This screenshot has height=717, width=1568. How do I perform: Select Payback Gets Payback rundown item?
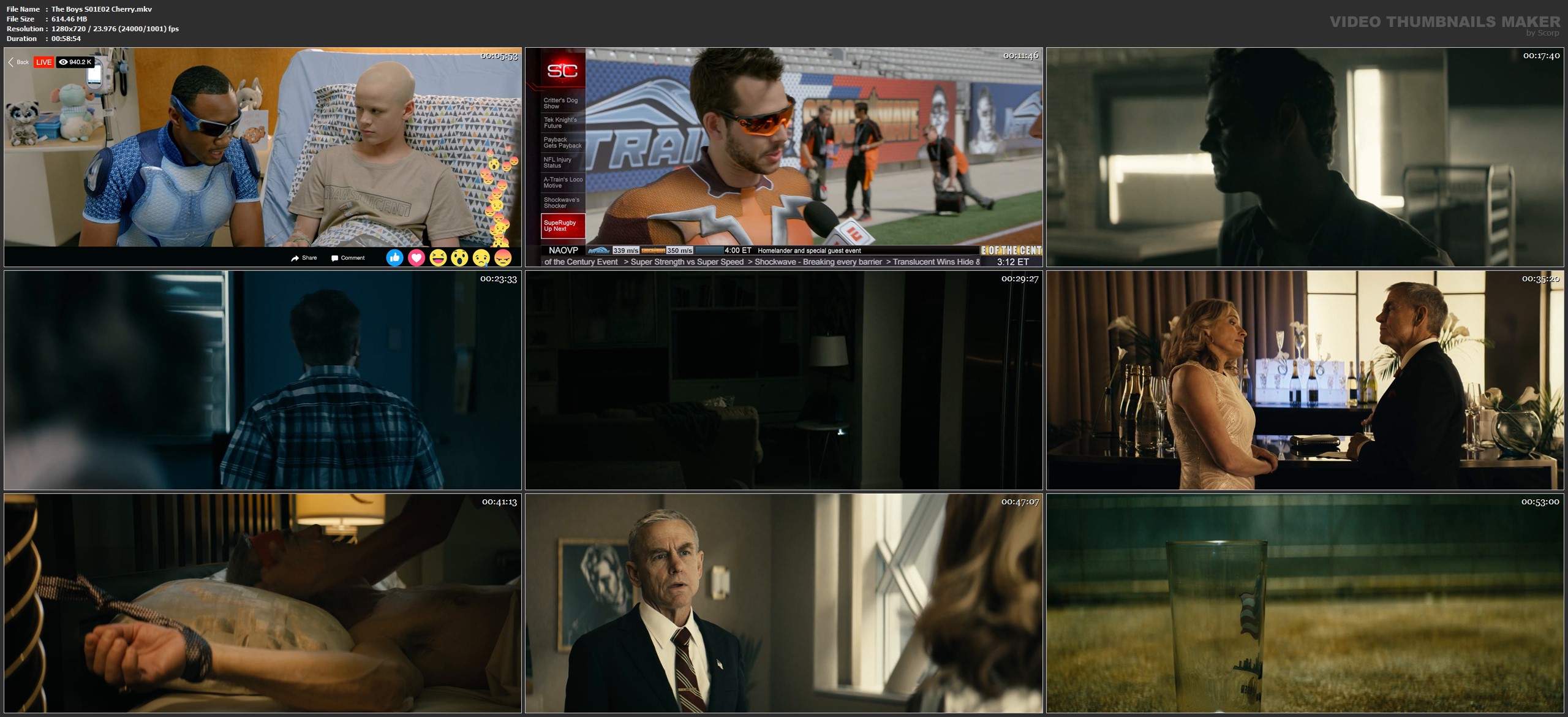563,142
